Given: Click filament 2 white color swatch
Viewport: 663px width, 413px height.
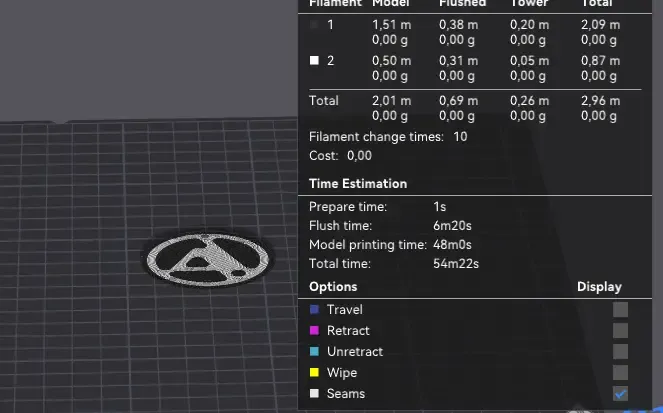Looking at the screenshot, I should tap(314, 60).
